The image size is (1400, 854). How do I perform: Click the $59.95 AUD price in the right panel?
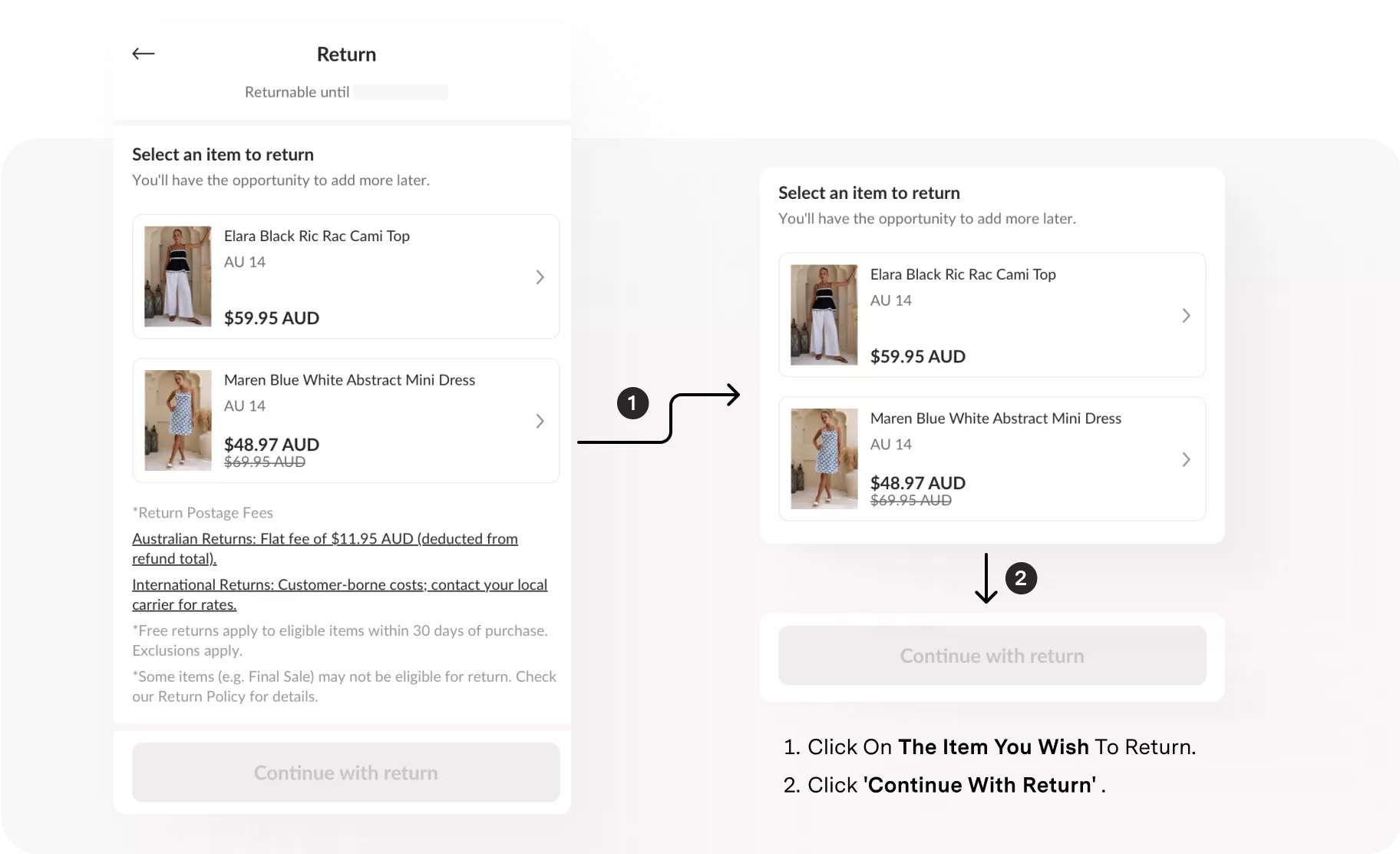coord(918,356)
